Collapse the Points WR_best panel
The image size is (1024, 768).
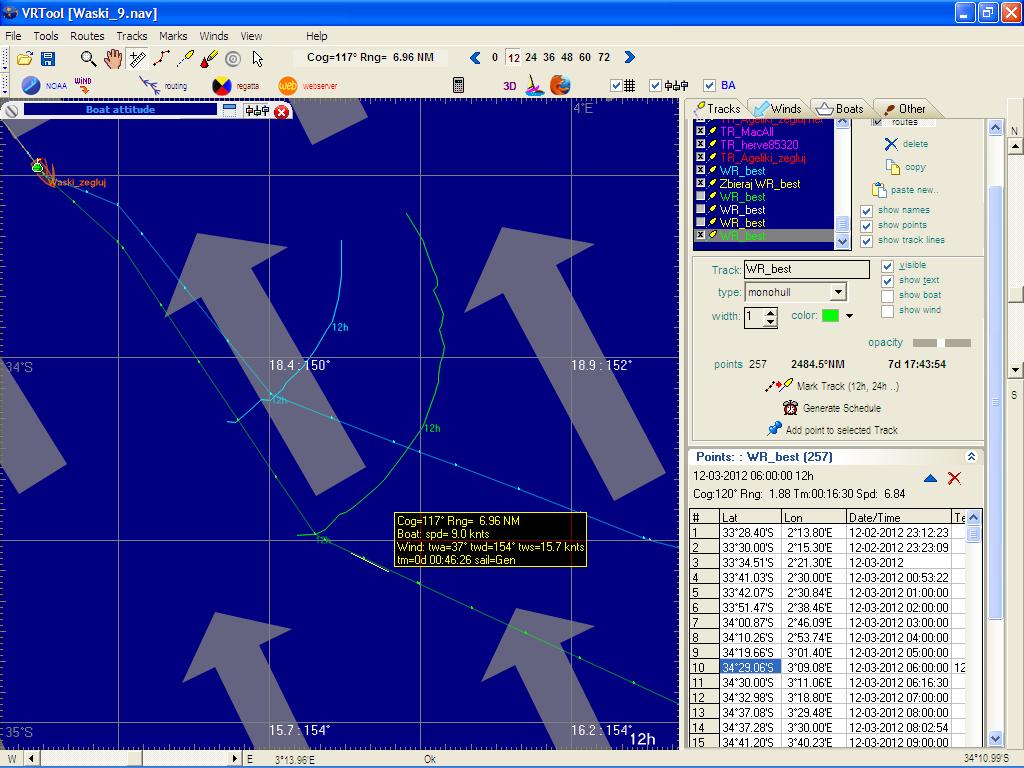pyautogui.click(x=971, y=457)
